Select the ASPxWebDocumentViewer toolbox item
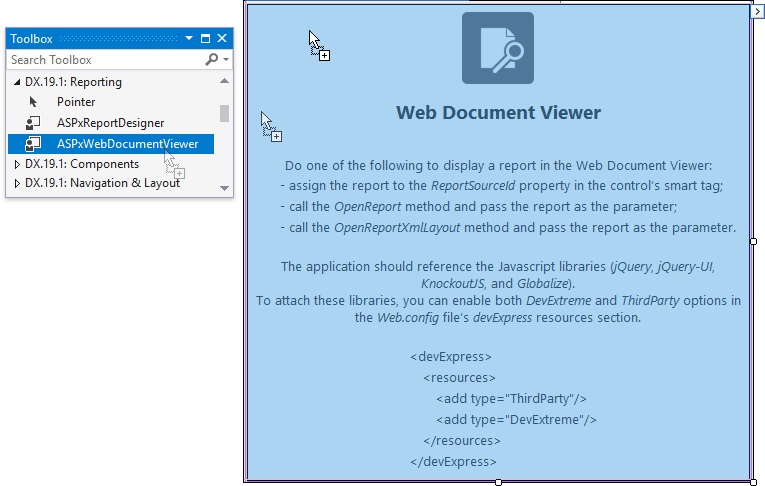The image size is (765, 486). pyautogui.click(x=111, y=144)
